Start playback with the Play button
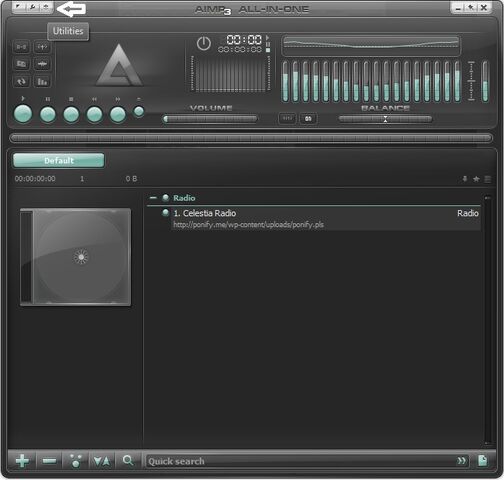The height and width of the screenshot is (480, 504). coord(23,114)
